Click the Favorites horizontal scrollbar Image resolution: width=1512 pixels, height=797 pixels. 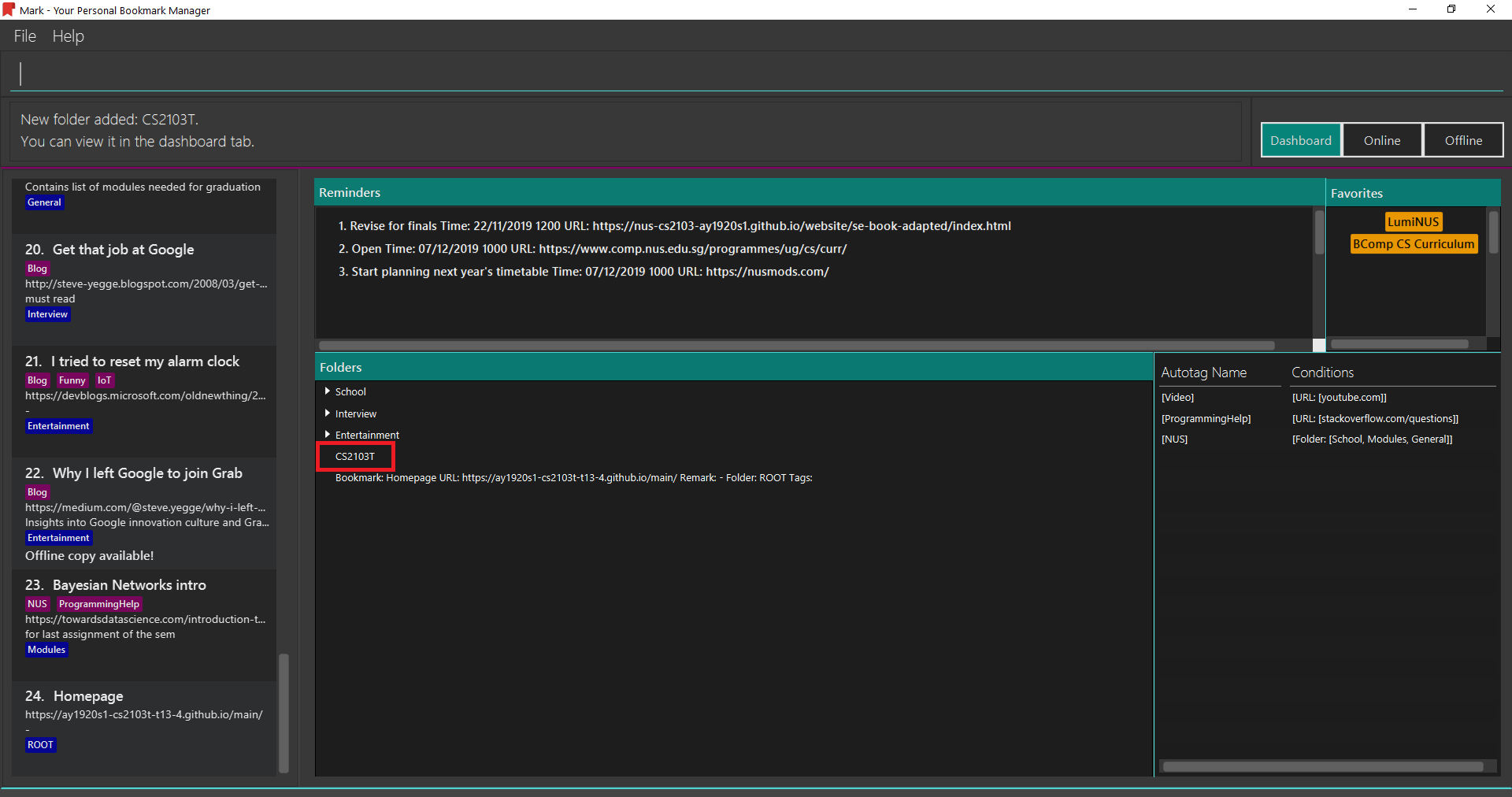[x=1399, y=344]
